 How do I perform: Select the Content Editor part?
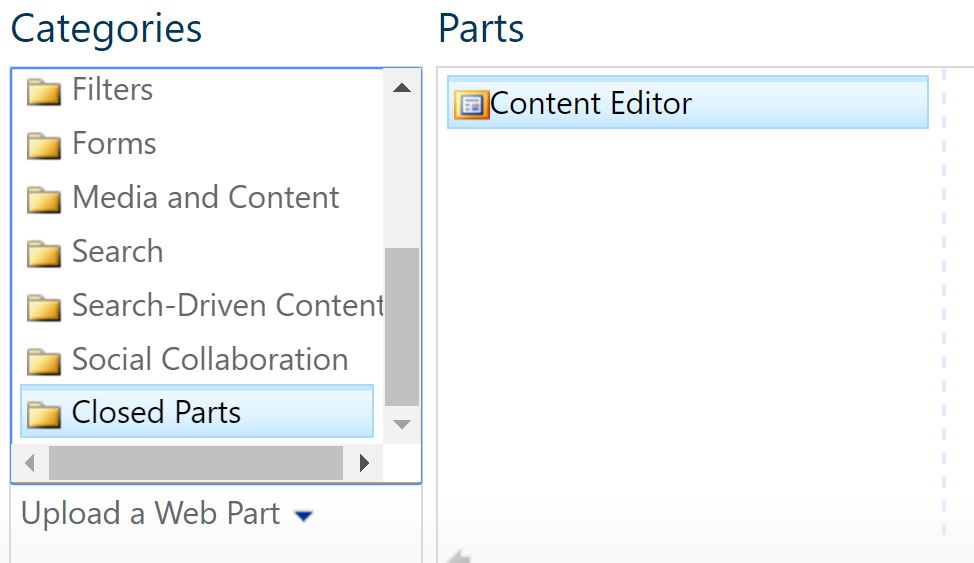click(x=688, y=103)
